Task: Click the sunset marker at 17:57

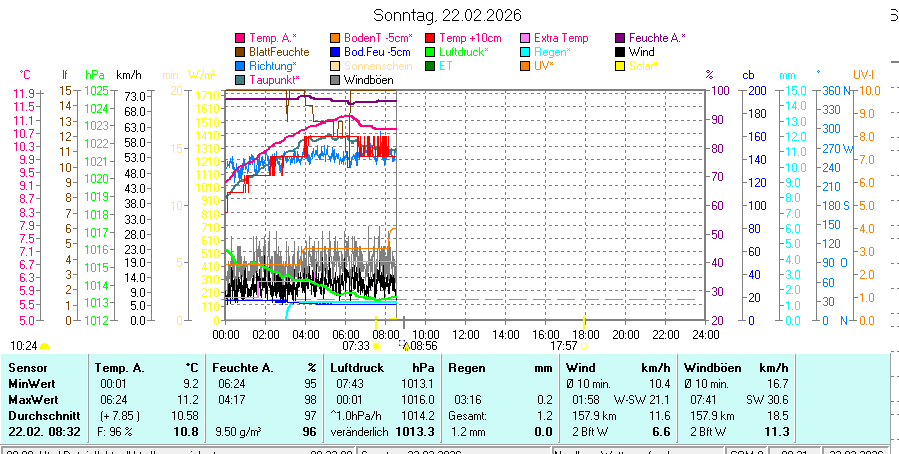Action: (584, 345)
